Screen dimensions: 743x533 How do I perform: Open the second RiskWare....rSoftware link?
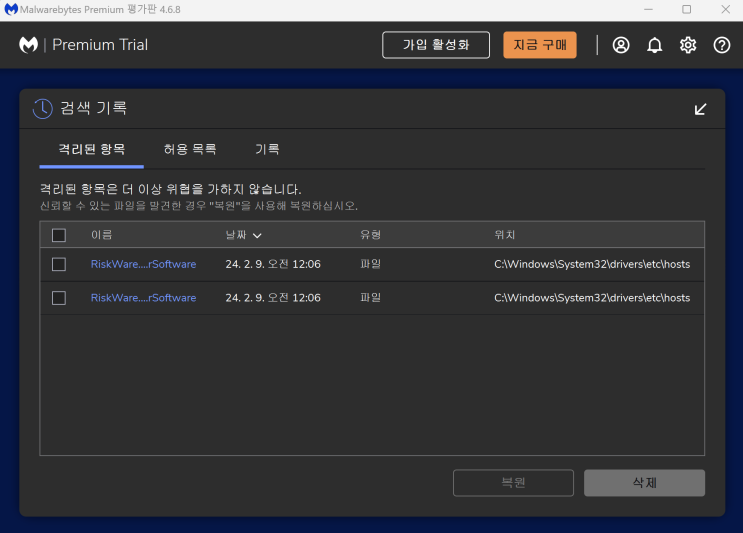point(144,298)
